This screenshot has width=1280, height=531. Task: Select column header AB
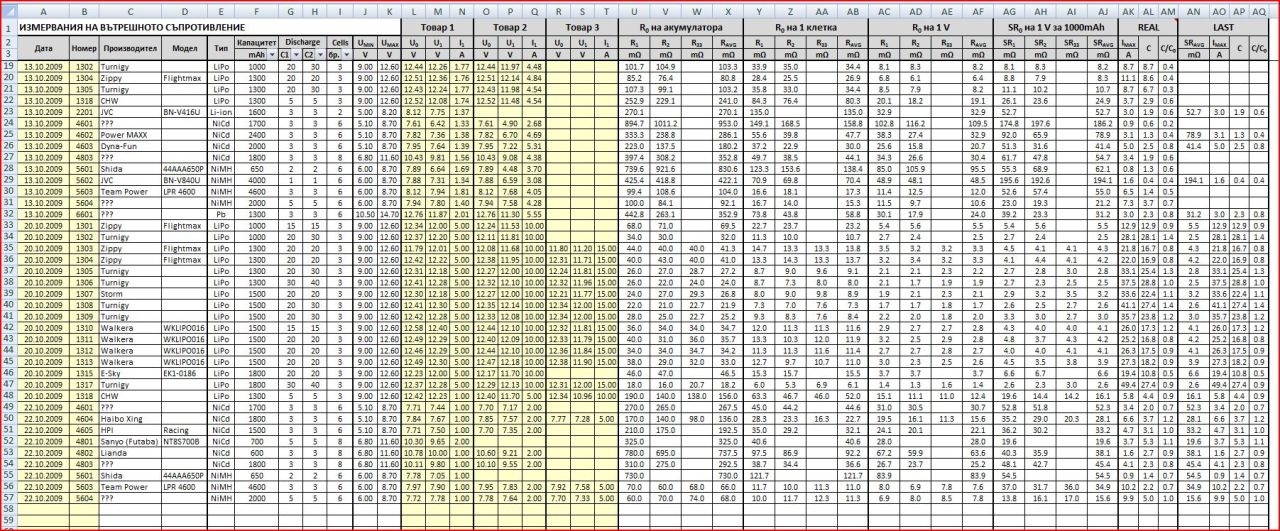pos(852,9)
